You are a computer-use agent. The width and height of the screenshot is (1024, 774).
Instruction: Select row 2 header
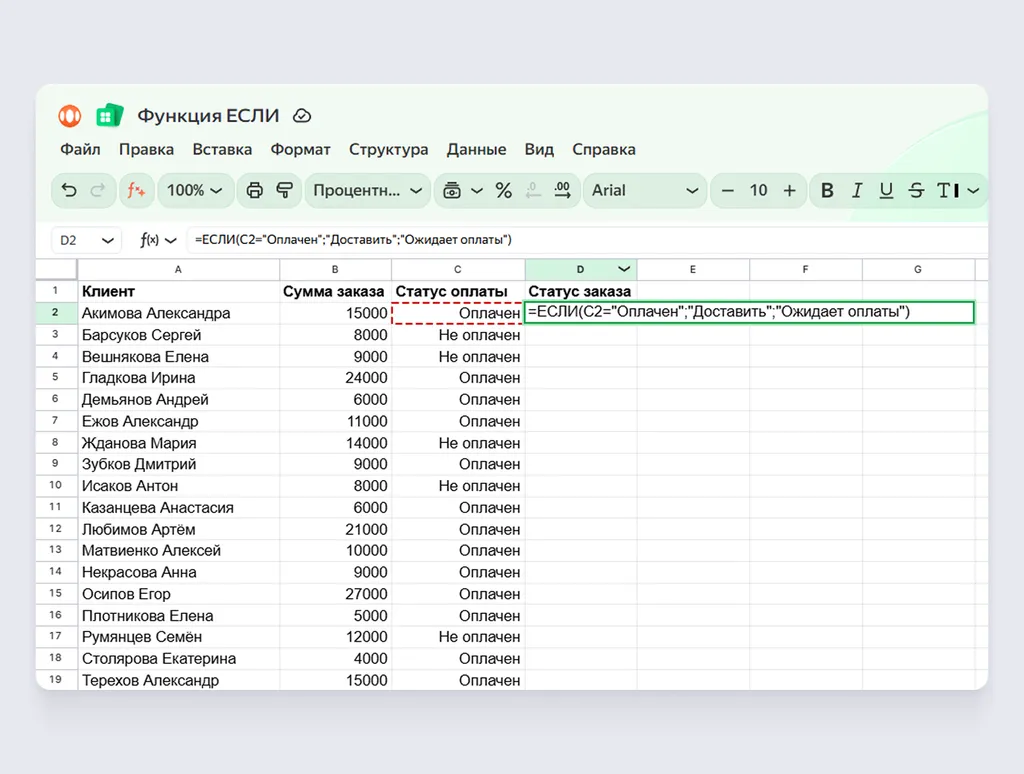(x=56, y=312)
